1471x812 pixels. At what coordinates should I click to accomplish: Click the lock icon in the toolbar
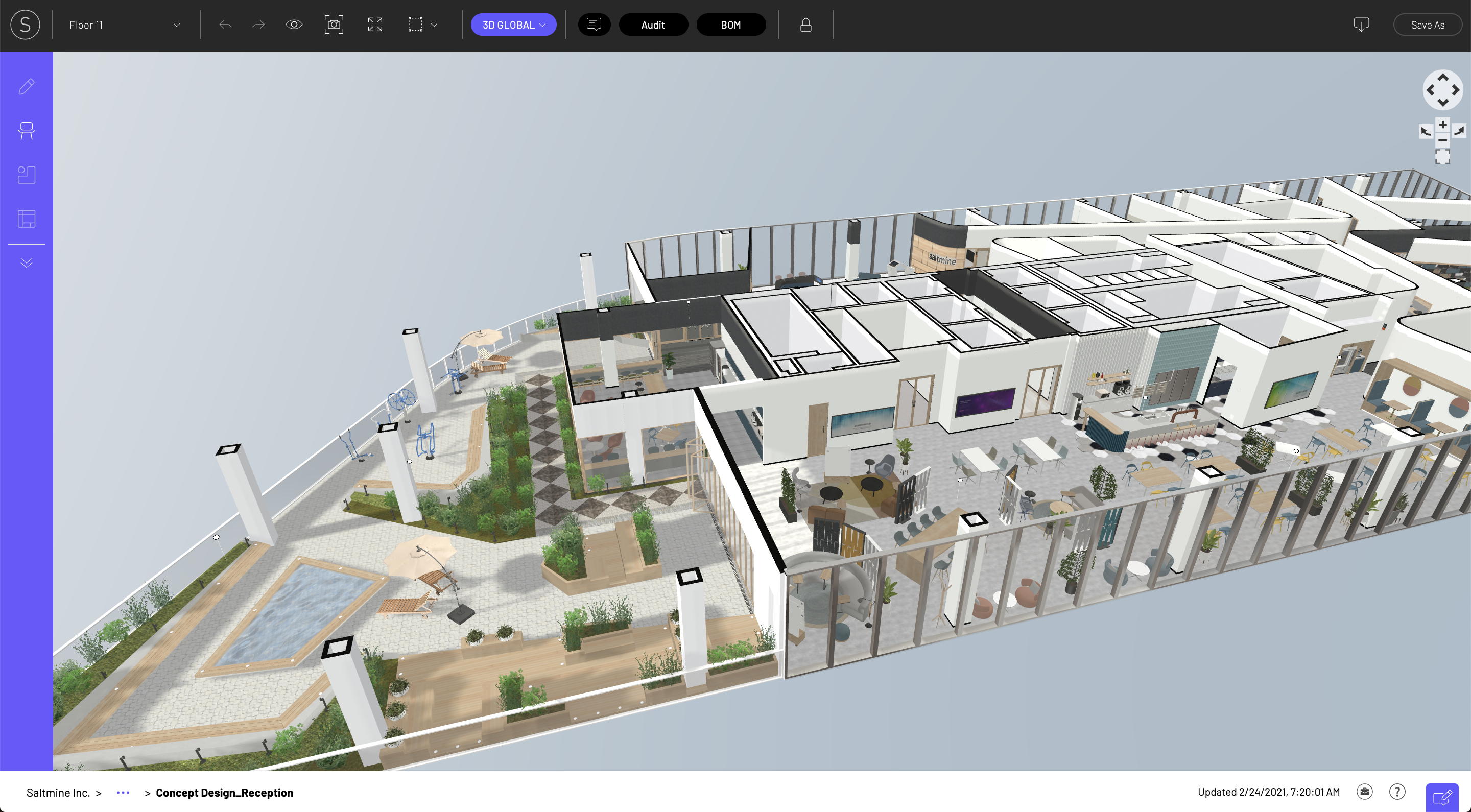coord(805,25)
